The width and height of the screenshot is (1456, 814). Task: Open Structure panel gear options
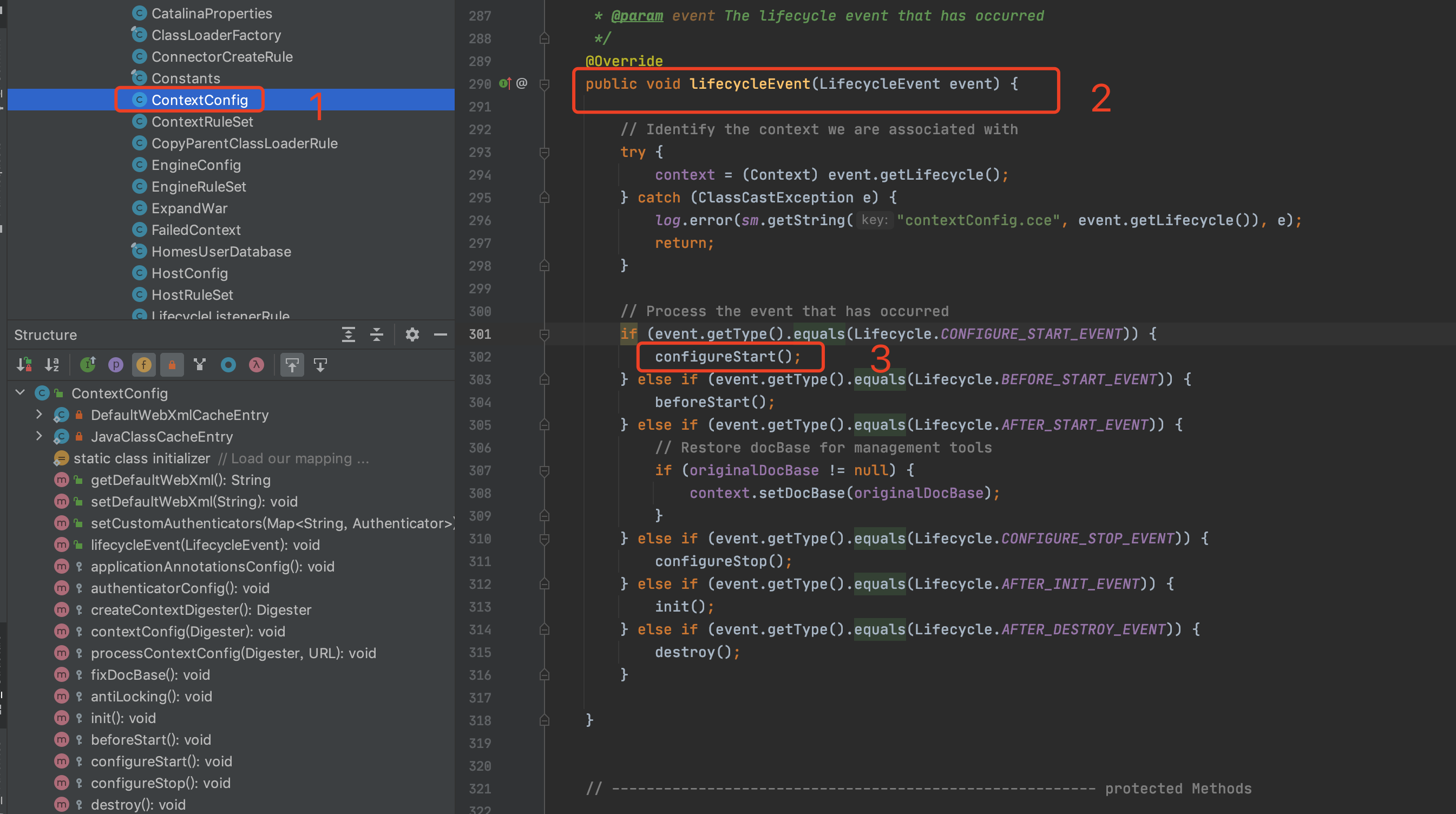click(x=412, y=334)
